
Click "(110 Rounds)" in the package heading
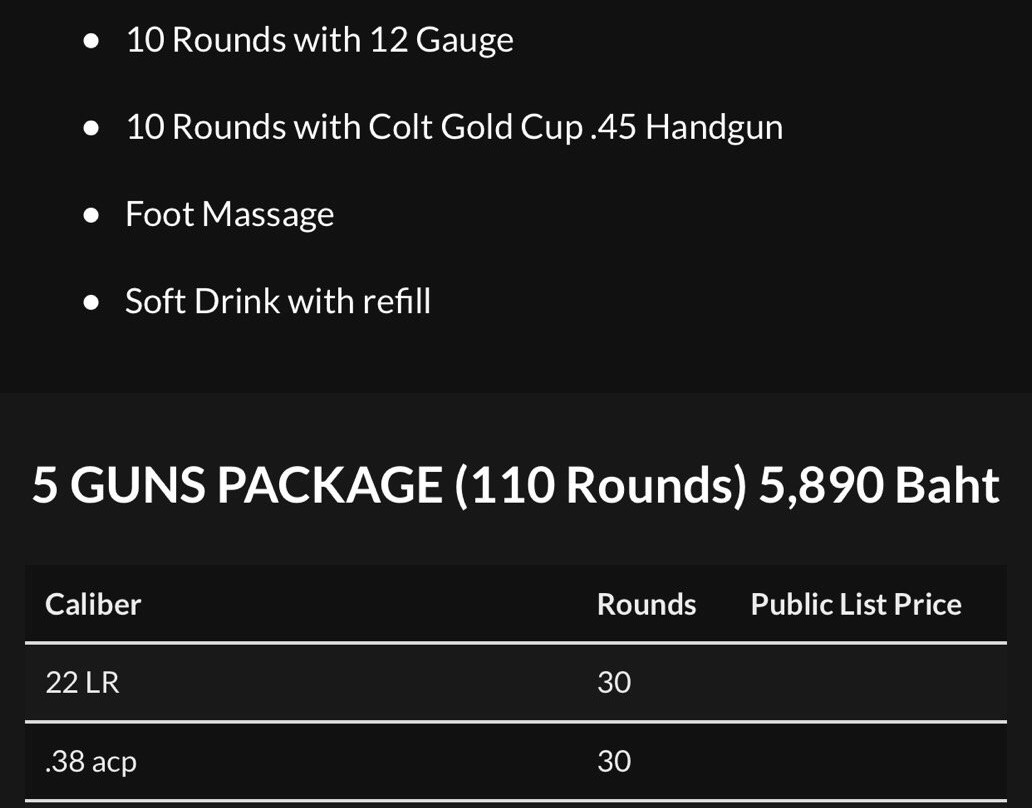(601, 486)
